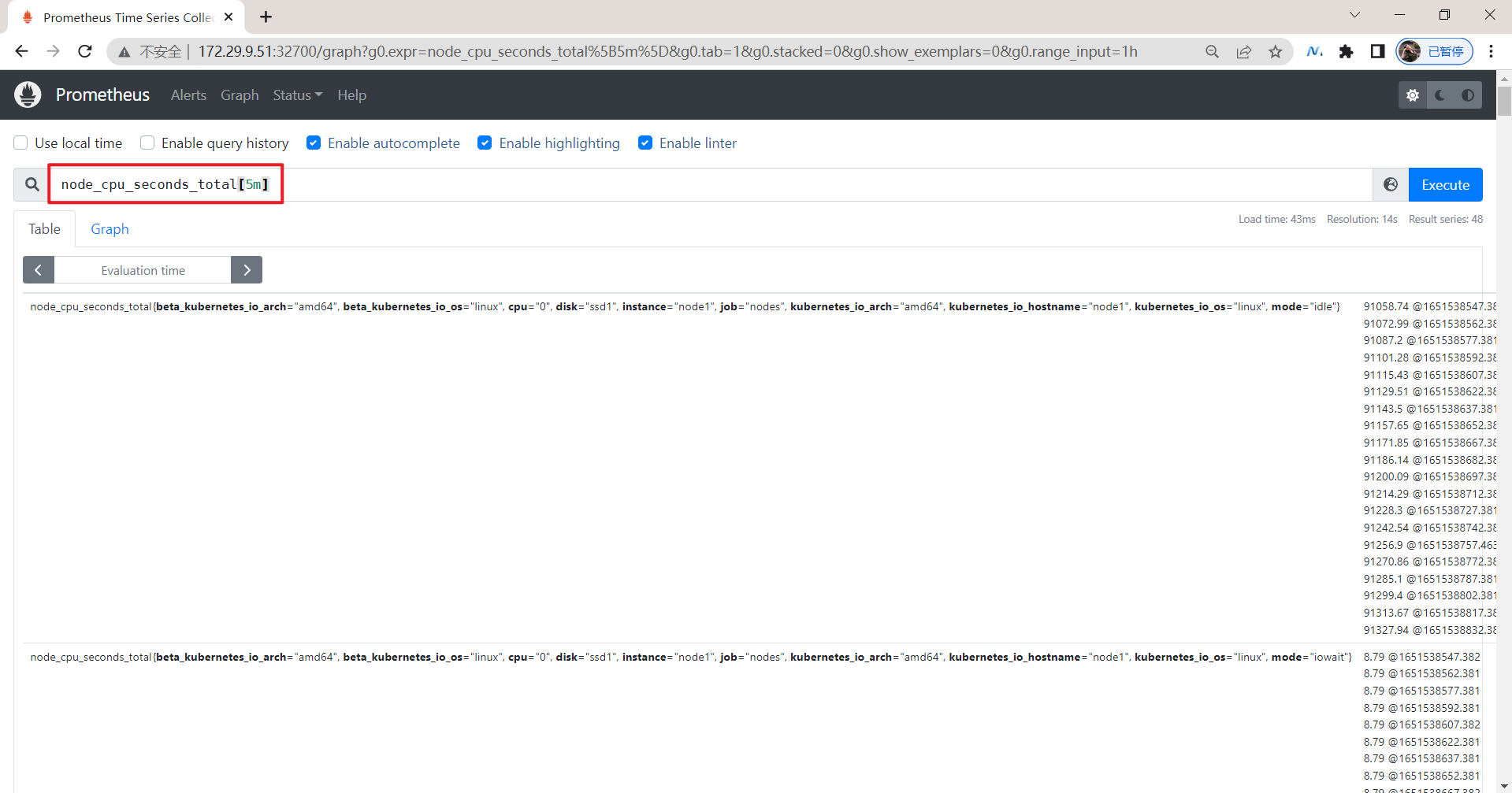Toggle browser side panel icon
Viewport: 1512px width, 793px height.
coord(1377,51)
